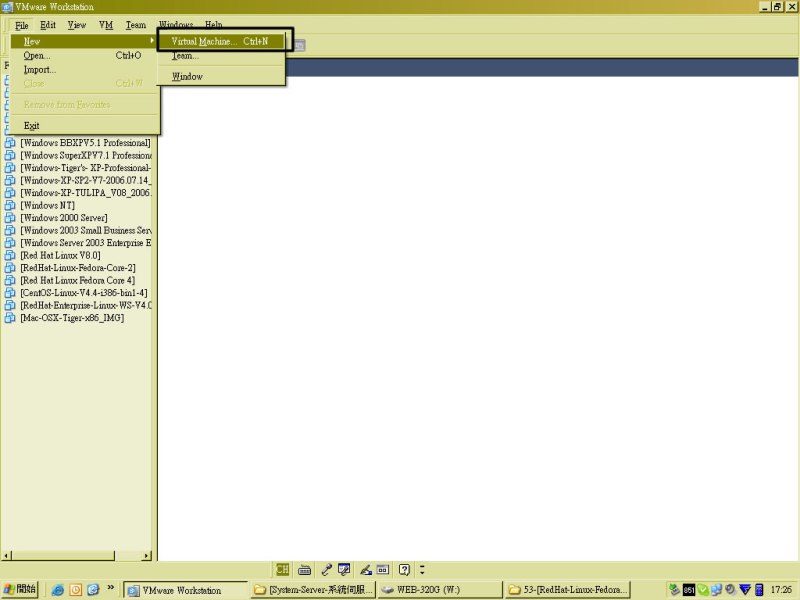Click Open in the File menu
This screenshot has width=800, height=600.
[84, 56]
